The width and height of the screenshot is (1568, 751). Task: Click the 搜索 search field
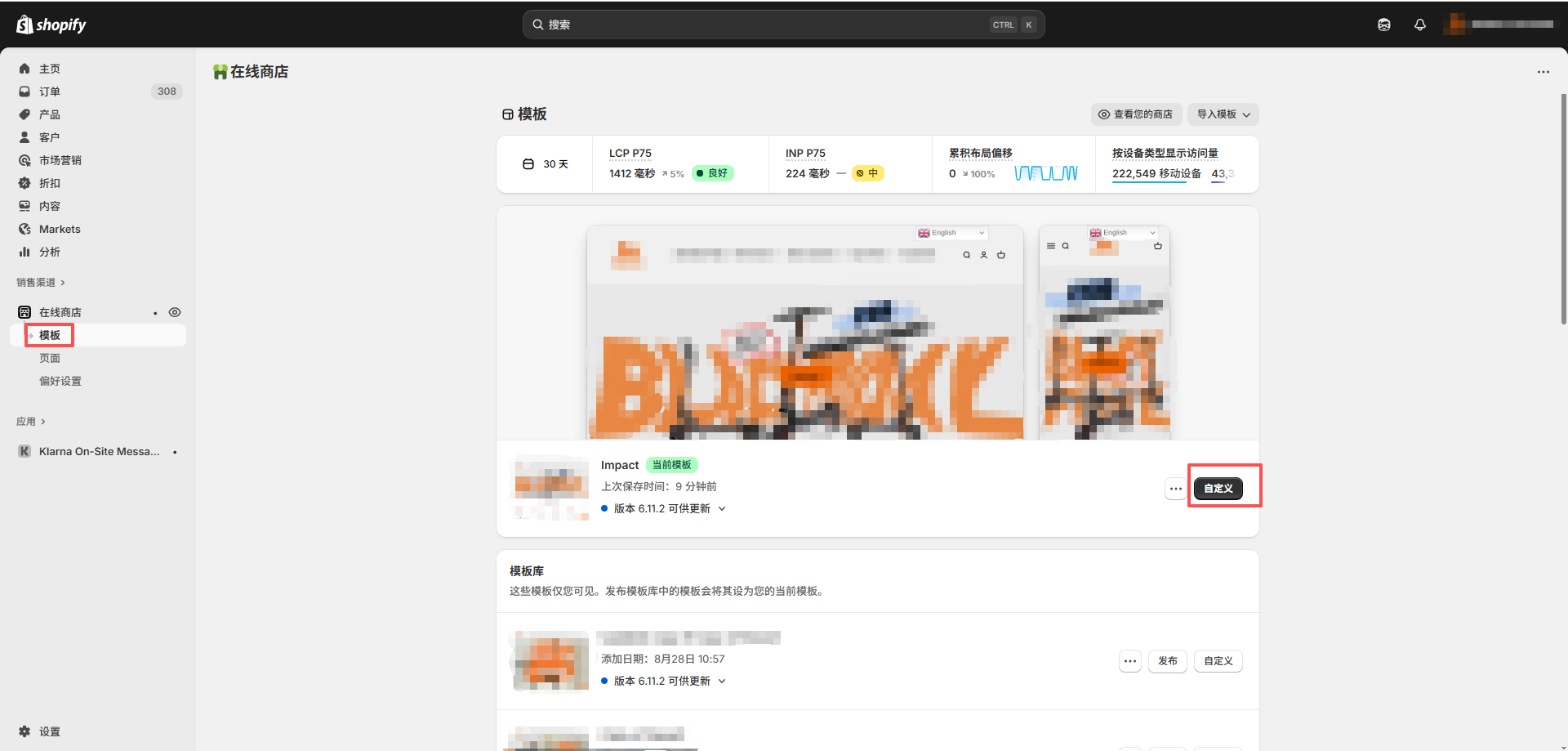pyautogui.click(x=768, y=25)
